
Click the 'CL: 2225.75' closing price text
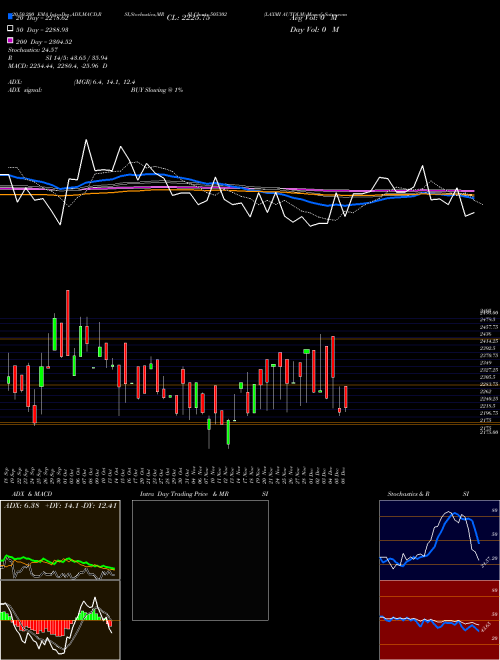pos(188,18)
